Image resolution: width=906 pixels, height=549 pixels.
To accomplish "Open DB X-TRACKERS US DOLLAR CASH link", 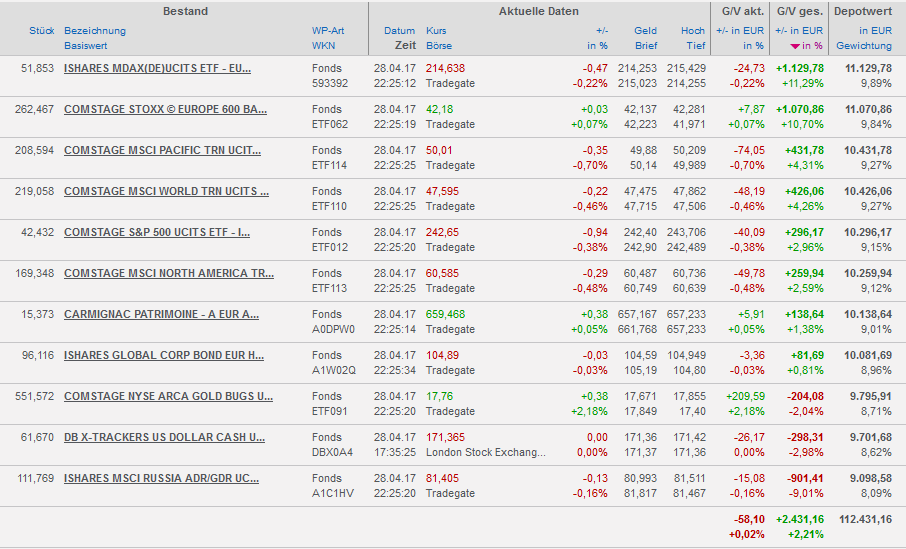I will pos(164,437).
